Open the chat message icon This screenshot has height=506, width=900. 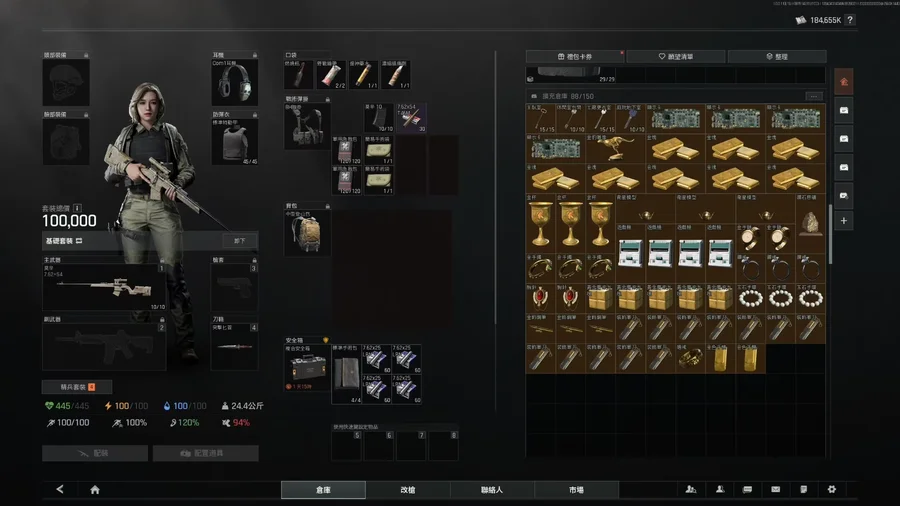point(747,489)
